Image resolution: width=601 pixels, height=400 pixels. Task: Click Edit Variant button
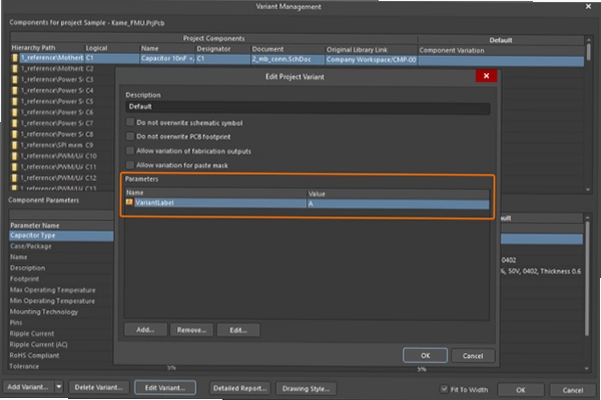[x=165, y=388]
